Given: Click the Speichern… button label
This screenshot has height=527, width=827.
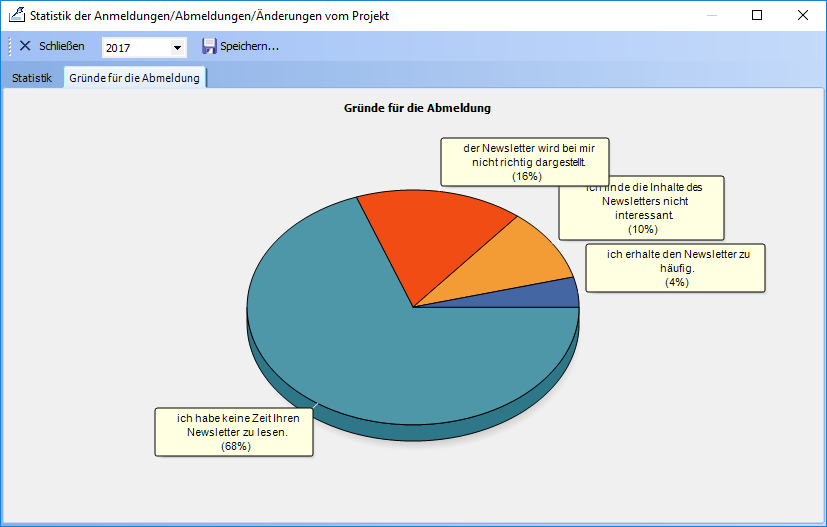Looking at the screenshot, I should 249,46.
